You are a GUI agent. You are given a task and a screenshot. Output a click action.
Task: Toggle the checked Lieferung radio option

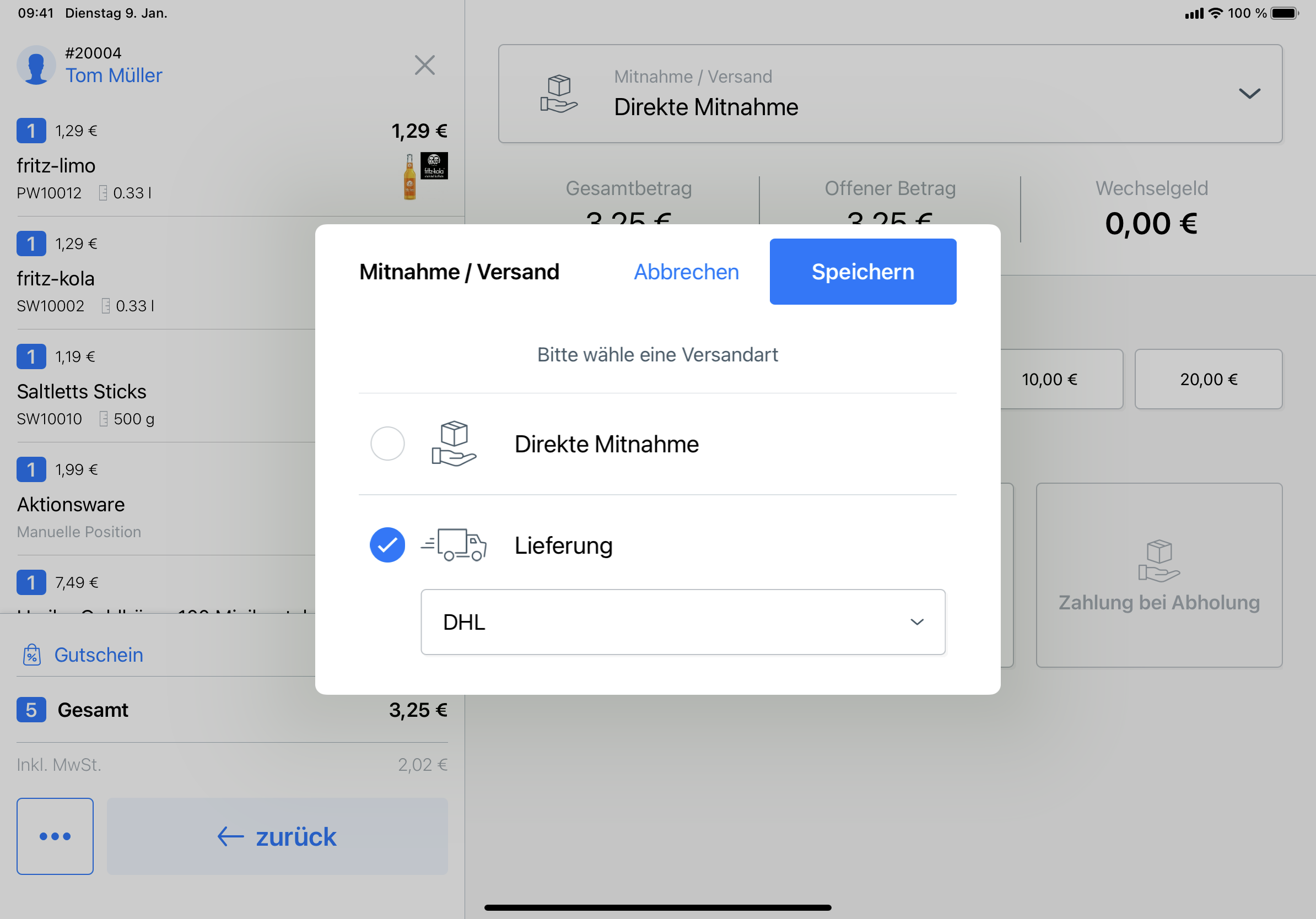(387, 544)
